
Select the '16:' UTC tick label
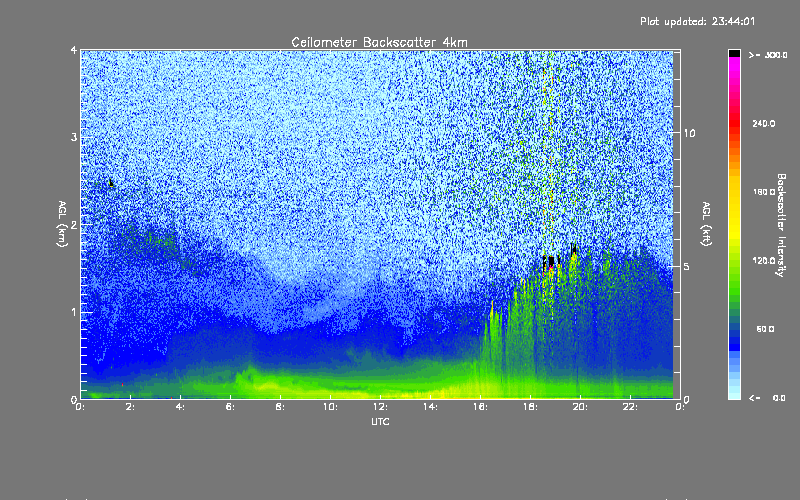point(480,407)
